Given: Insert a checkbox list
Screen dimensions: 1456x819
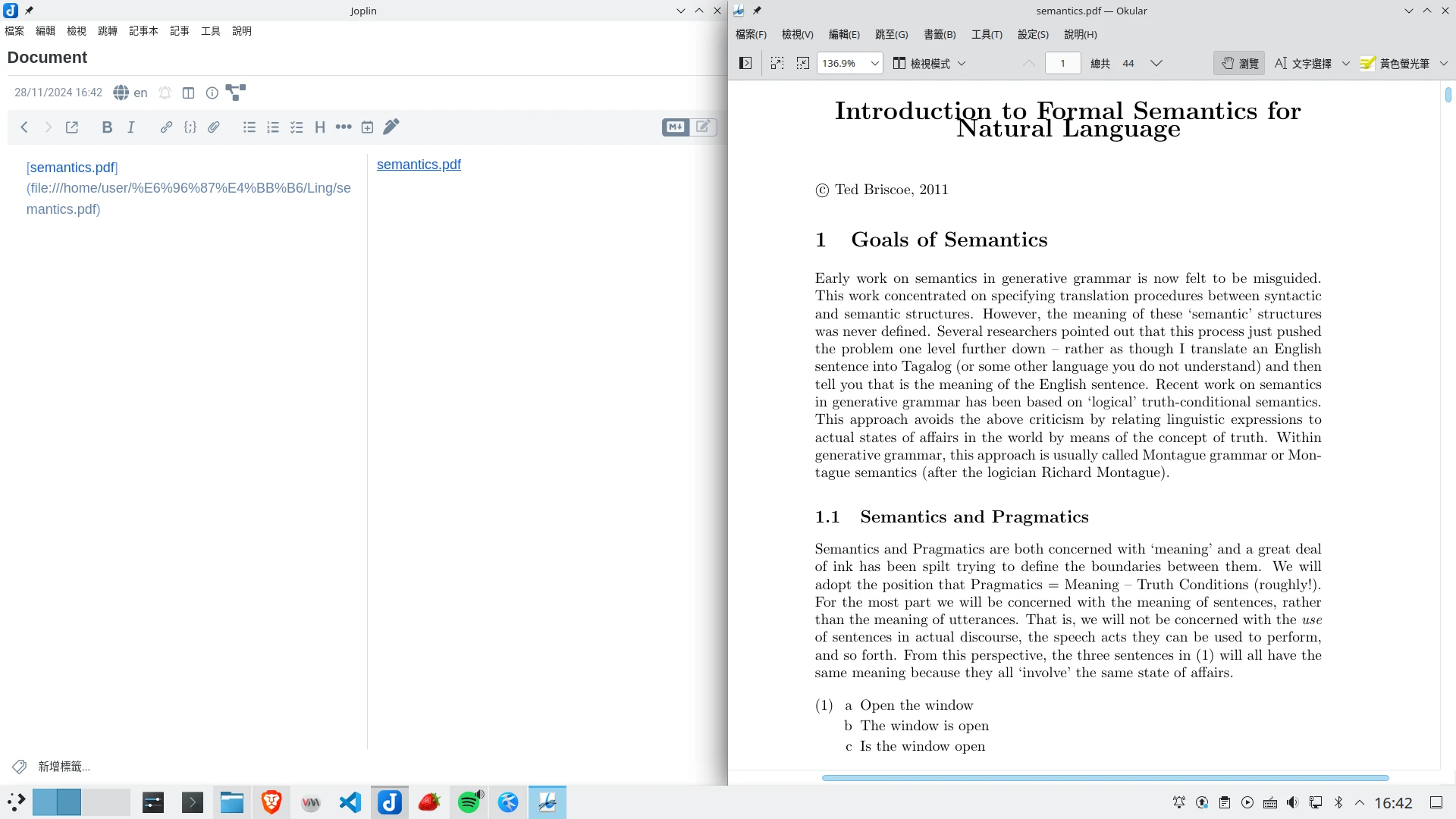Looking at the screenshot, I should (x=297, y=127).
